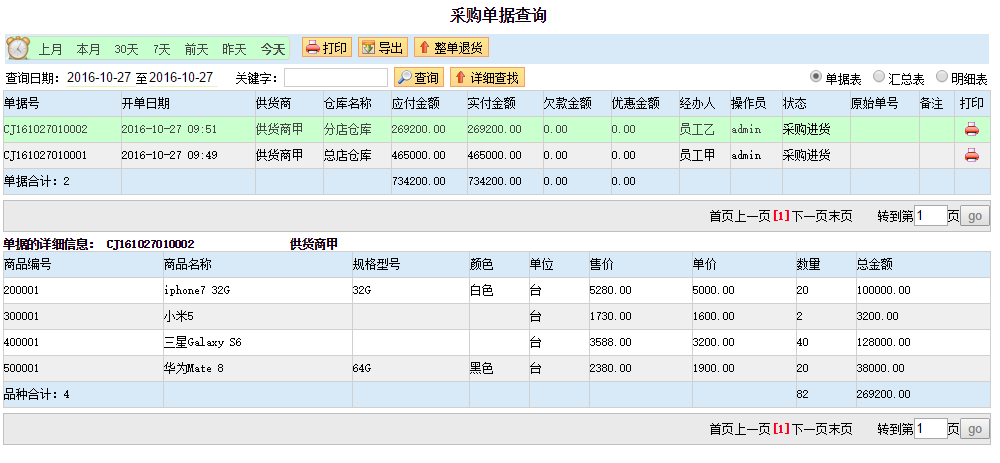The image size is (1000, 463).
Task: Focus the 关键字 keyword input box
Action: coord(336,77)
